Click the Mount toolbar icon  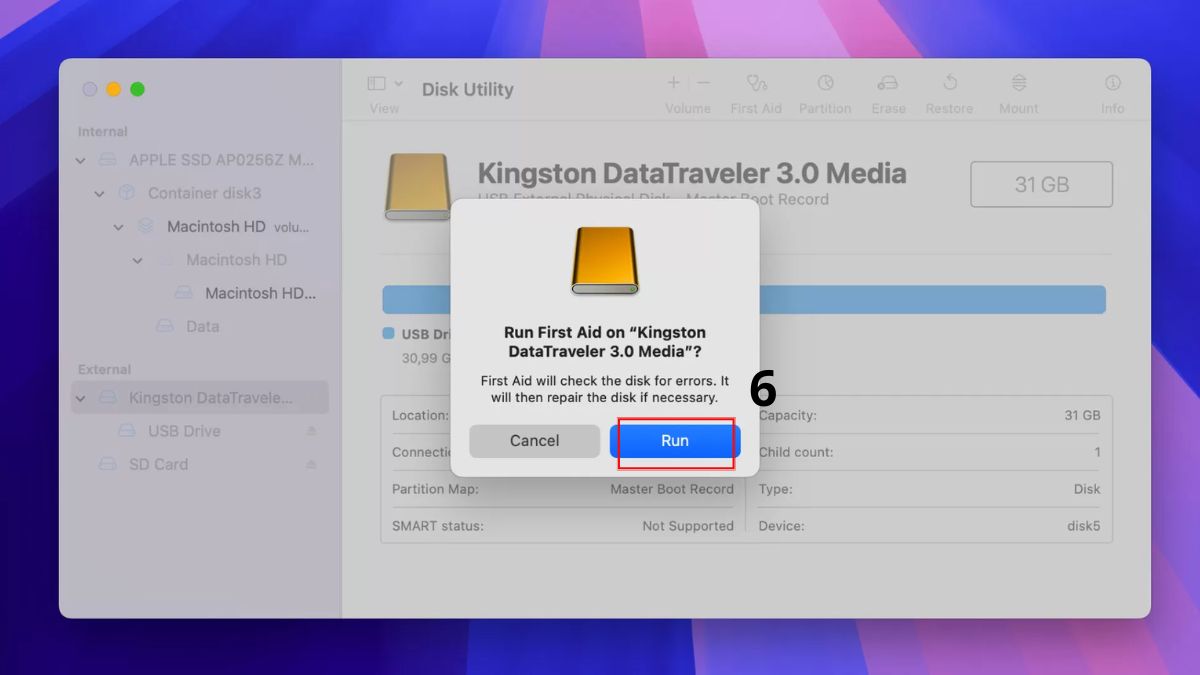tap(1018, 84)
